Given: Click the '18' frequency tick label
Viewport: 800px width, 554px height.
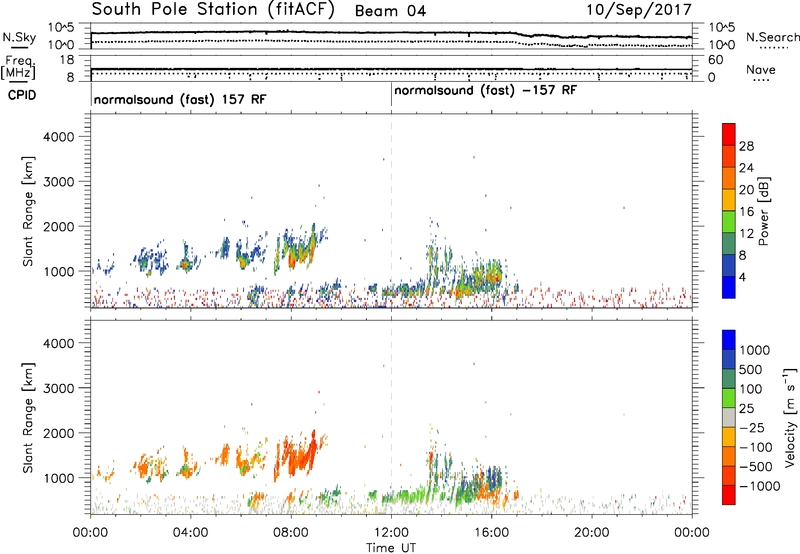Looking at the screenshot, I should coord(67,60).
